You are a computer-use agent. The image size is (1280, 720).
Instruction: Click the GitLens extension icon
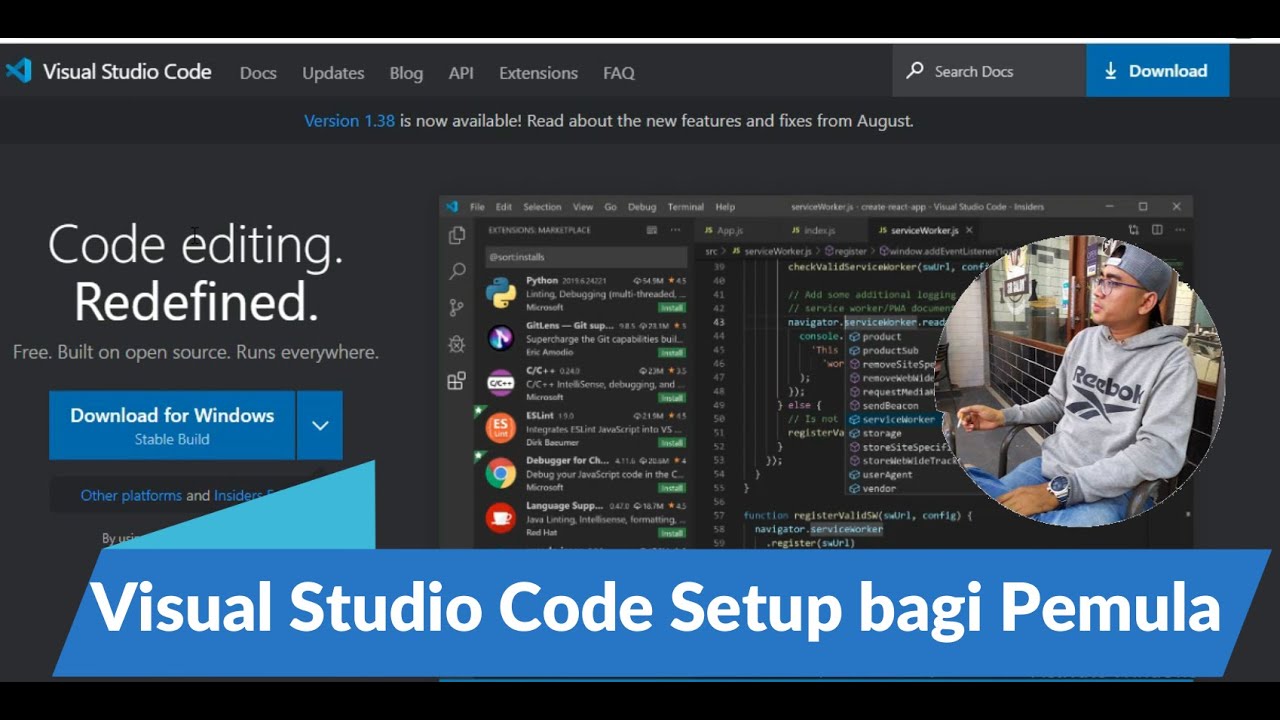point(500,338)
